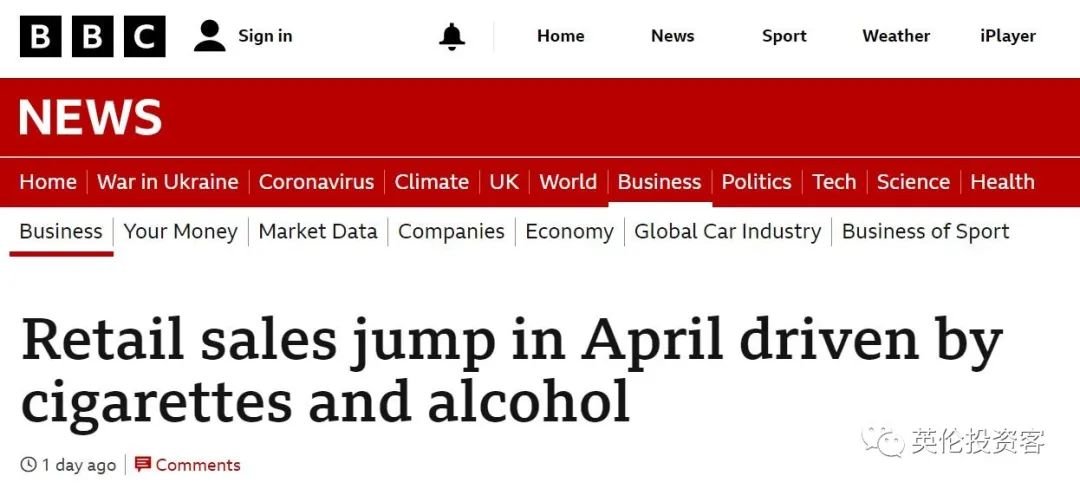Switch to Coronavirus section
Image resolution: width=1080 pixels, height=489 pixels.
[x=316, y=182]
